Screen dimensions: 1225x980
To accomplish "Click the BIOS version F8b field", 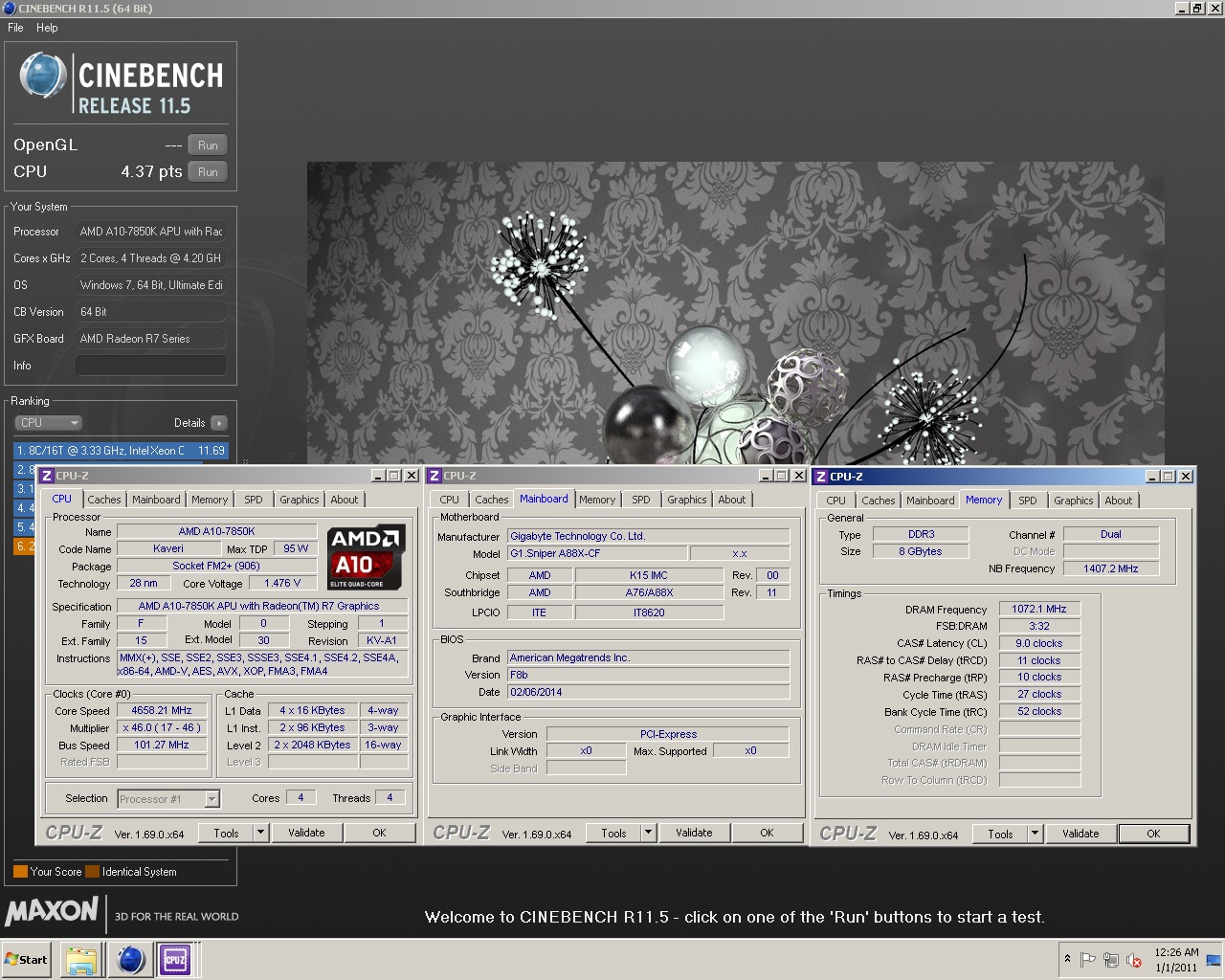I will 648,675.
